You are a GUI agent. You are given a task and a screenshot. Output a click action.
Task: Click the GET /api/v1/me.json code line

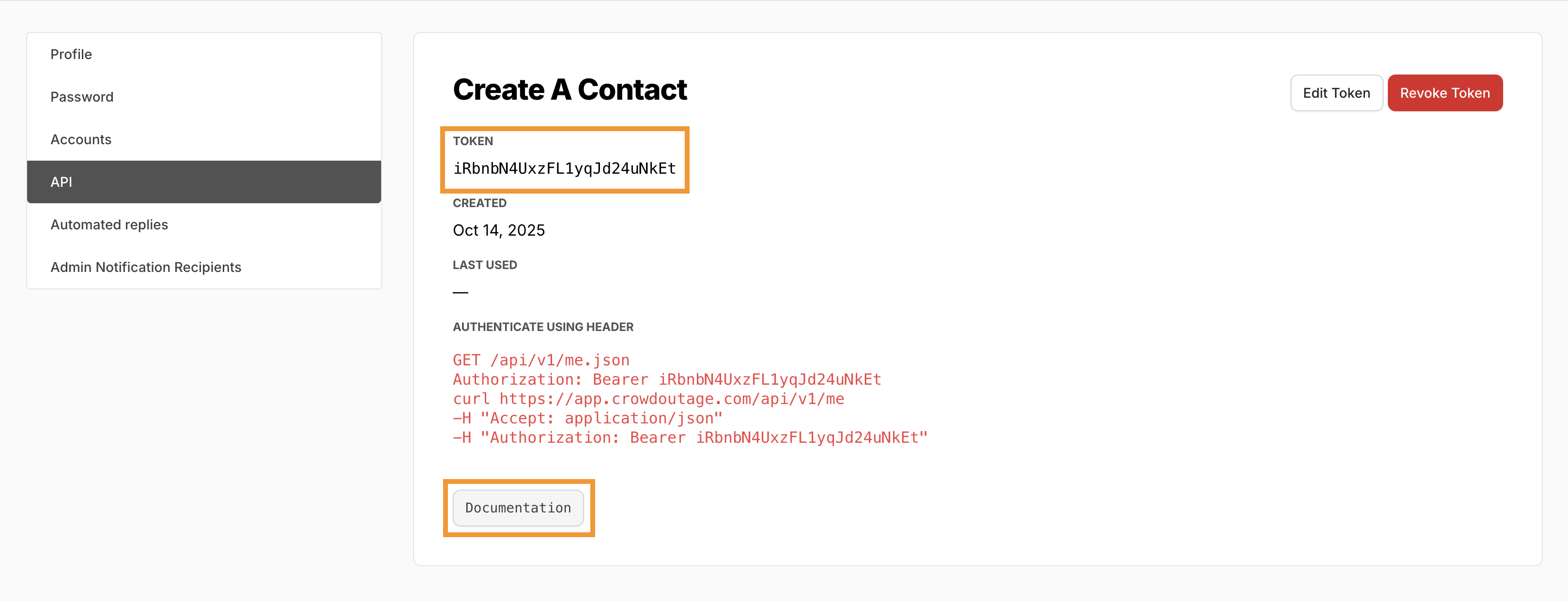(x=541, y=360)
